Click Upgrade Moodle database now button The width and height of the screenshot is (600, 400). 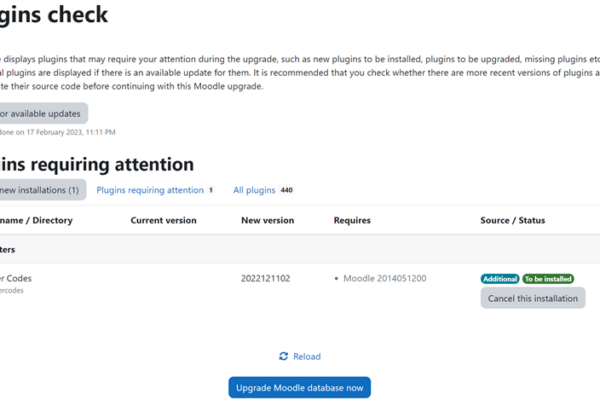(x=300, y=387)
